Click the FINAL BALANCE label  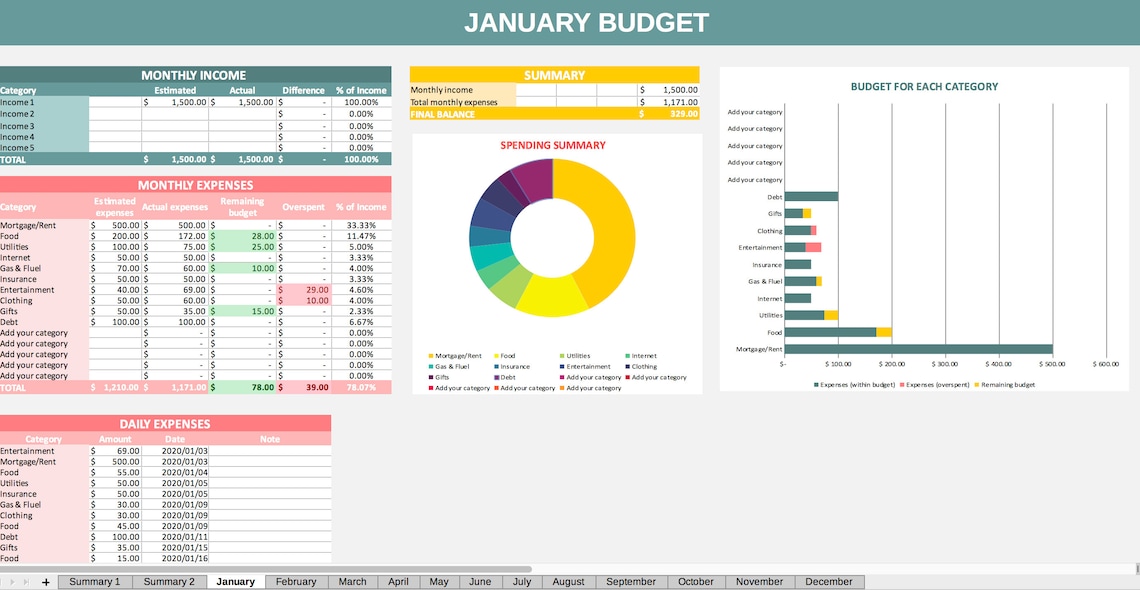pyautogui.click(x=443, y=114)
